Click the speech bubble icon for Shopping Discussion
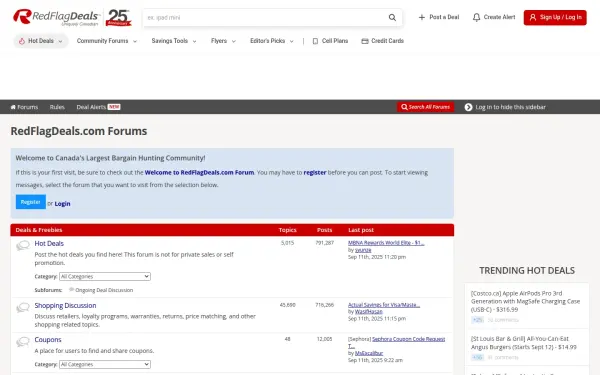 (23, 307)
